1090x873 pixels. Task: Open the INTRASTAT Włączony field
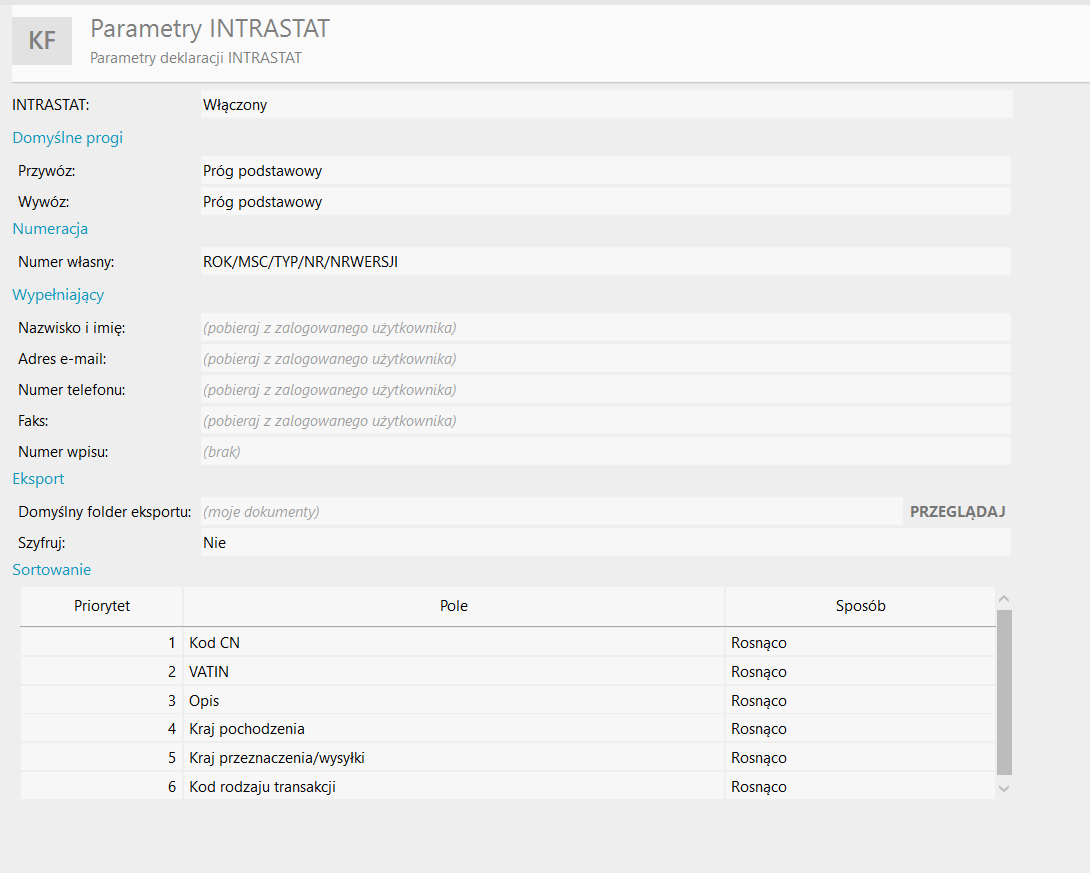pos(606,104)
